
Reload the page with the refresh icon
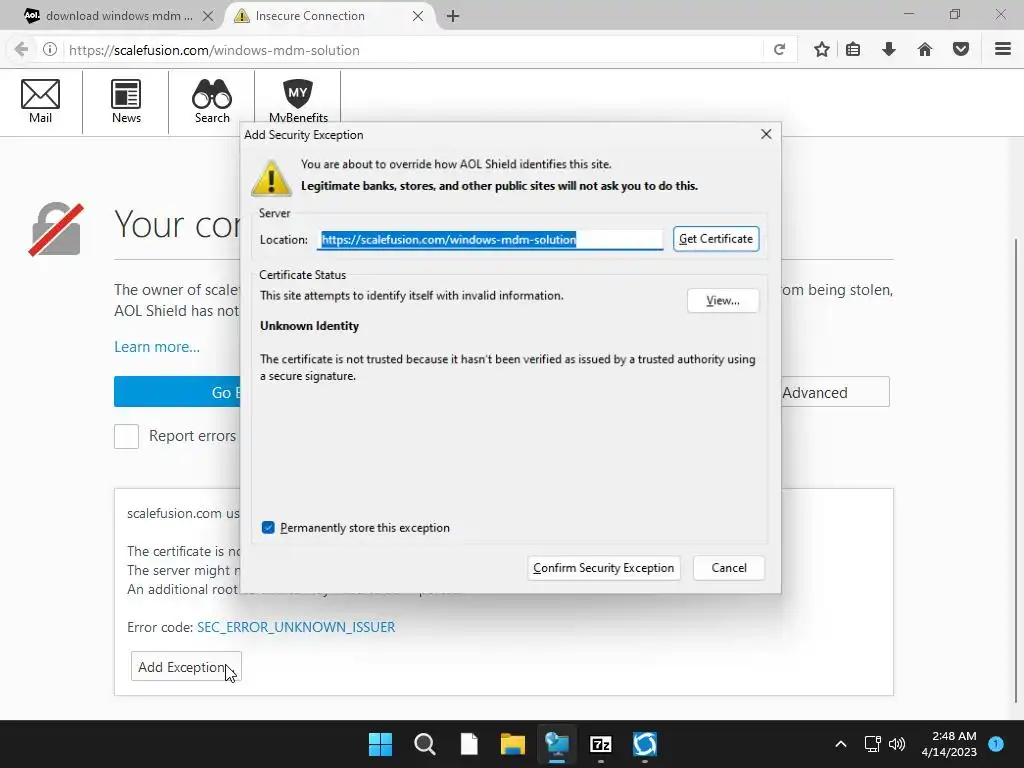click(779, 50)
